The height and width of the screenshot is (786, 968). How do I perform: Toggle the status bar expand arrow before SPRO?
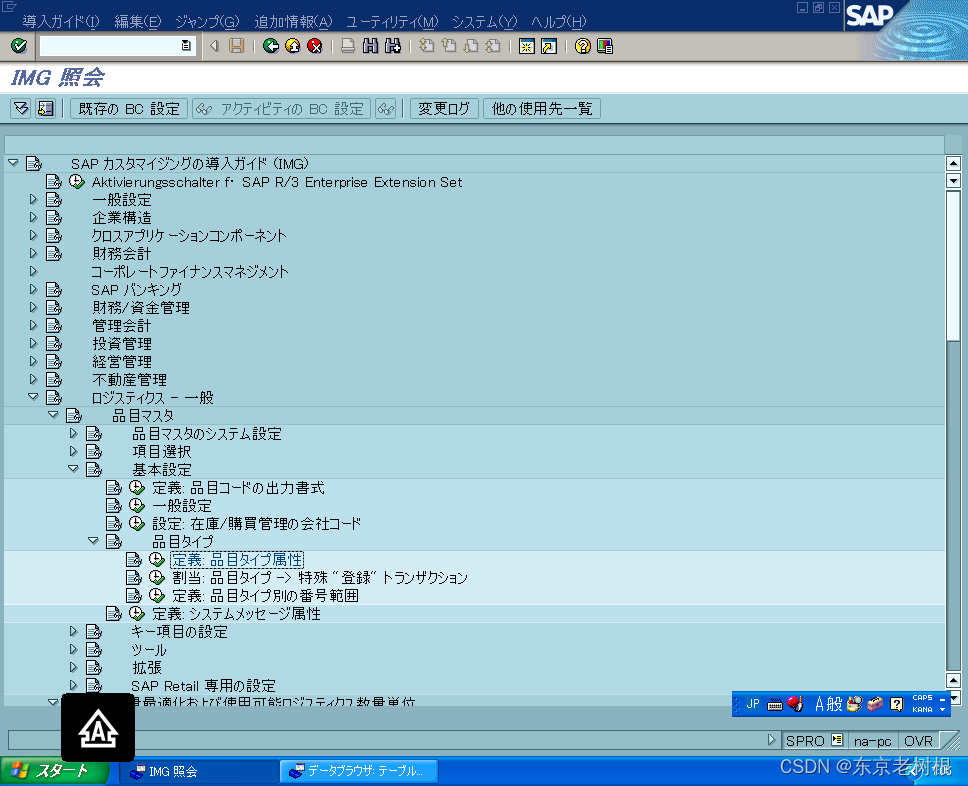(x=771, y=739)
